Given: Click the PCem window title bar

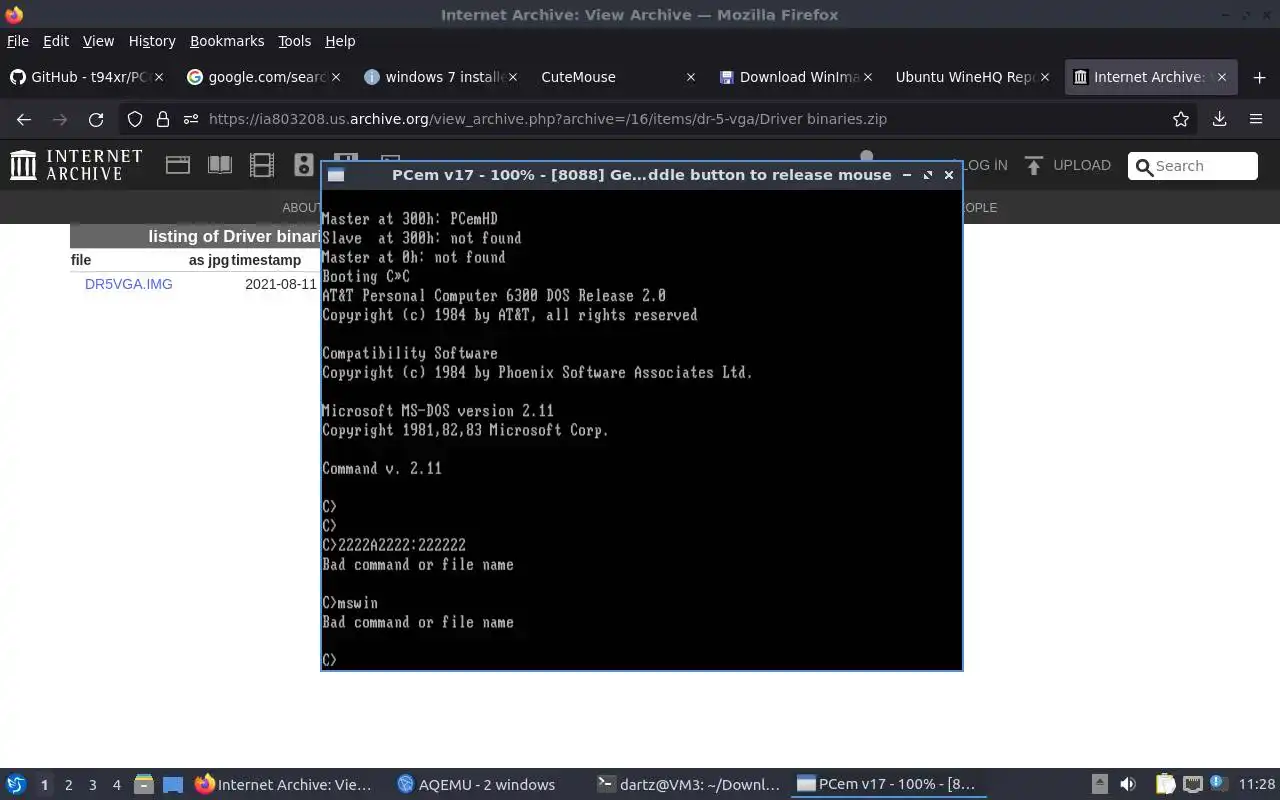Looking at the screenshot, I should pos(641,175).
